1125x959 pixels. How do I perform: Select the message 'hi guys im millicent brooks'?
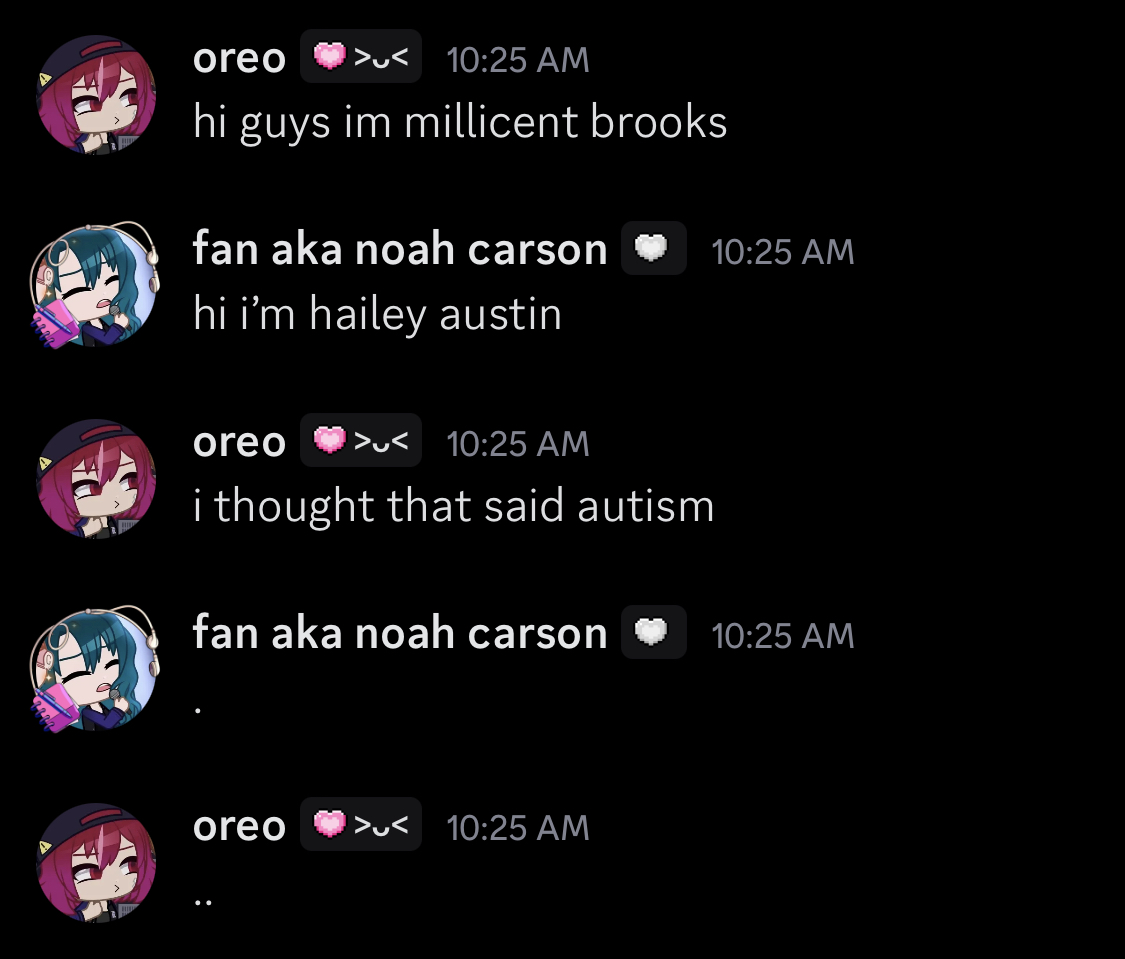pyautogui.click(x=460, y=122)
